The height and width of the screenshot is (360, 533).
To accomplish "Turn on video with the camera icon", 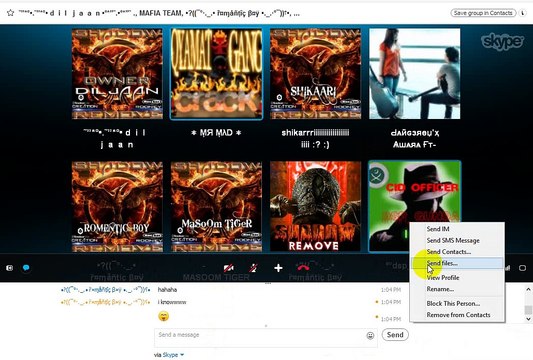I will [229, 268].
